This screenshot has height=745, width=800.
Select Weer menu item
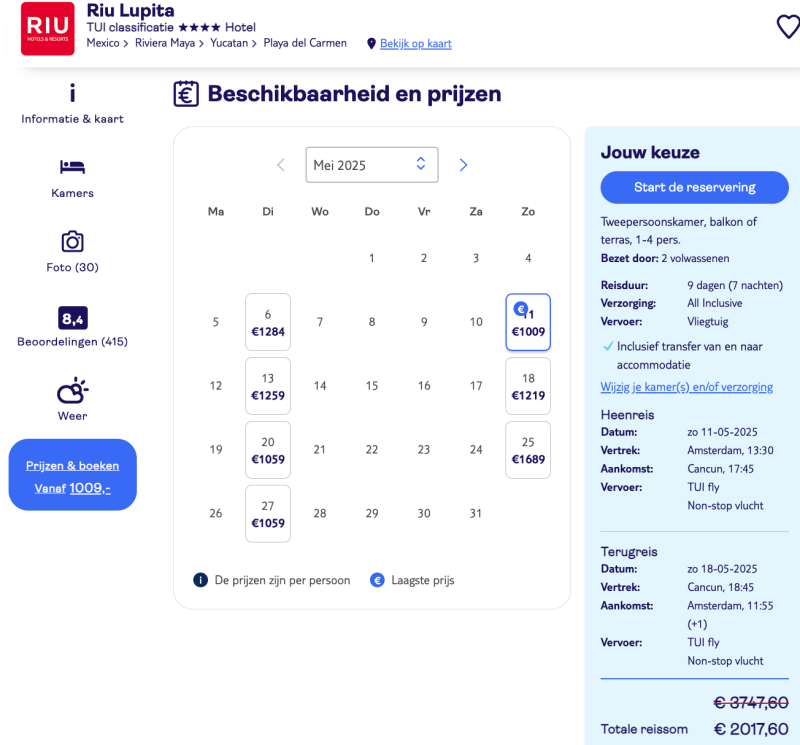(x=72, y=416)
